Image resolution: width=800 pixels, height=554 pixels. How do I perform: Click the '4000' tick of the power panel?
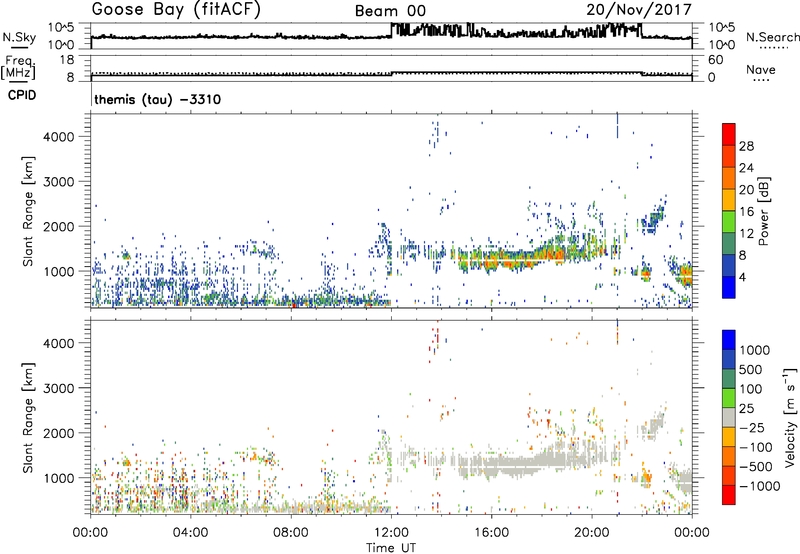click(59, 137)
